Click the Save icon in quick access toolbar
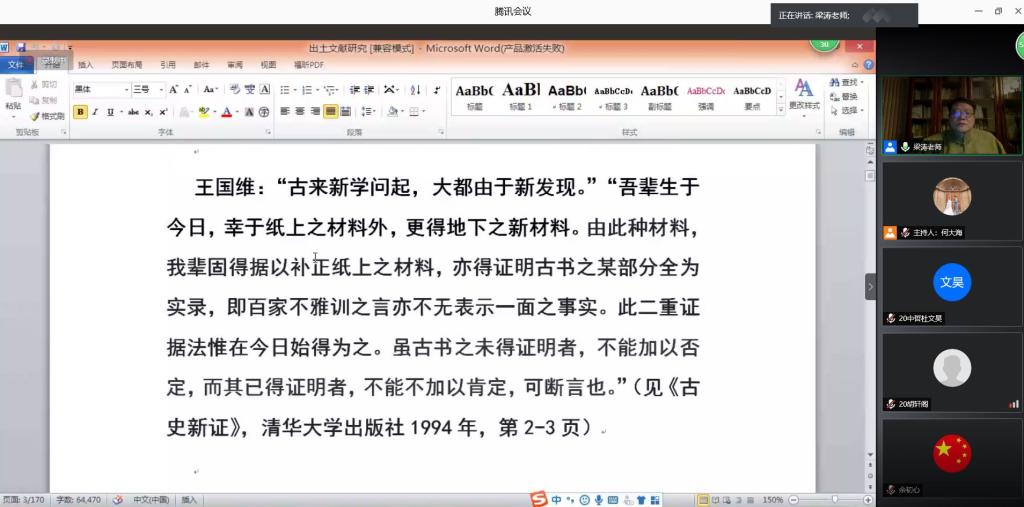 click(x=21, y=47)
